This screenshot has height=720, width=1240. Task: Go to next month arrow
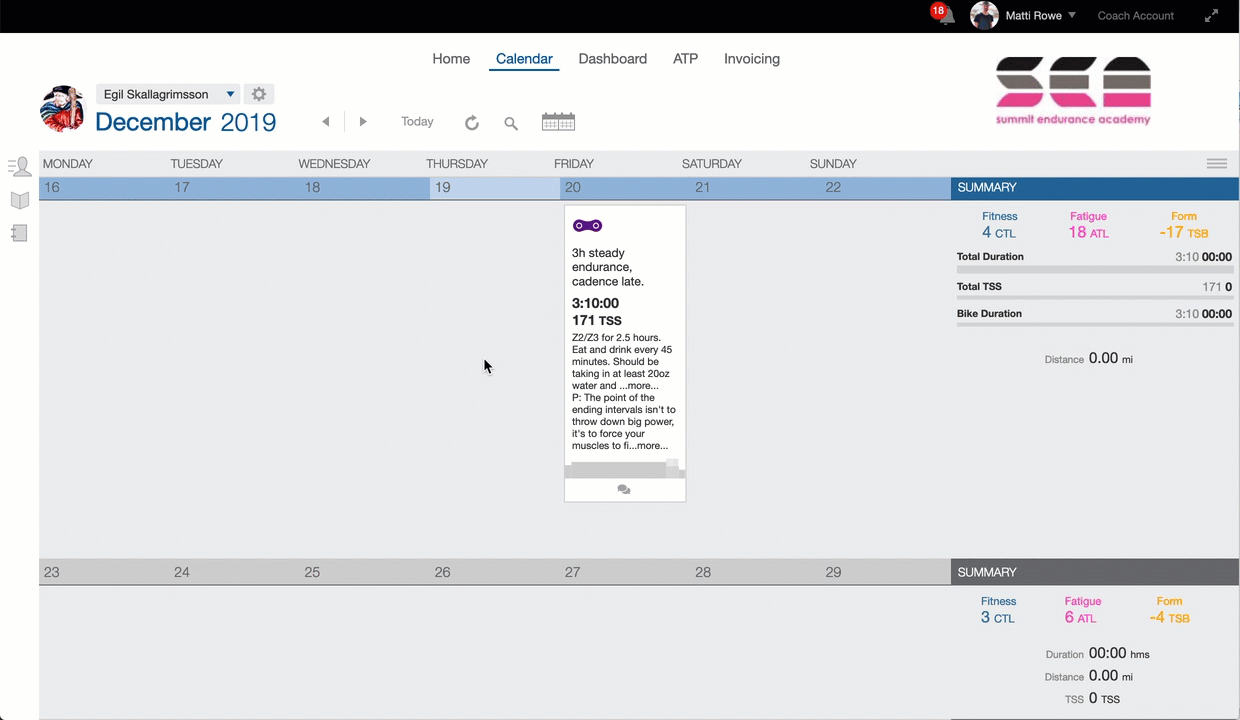click(363, 122)
